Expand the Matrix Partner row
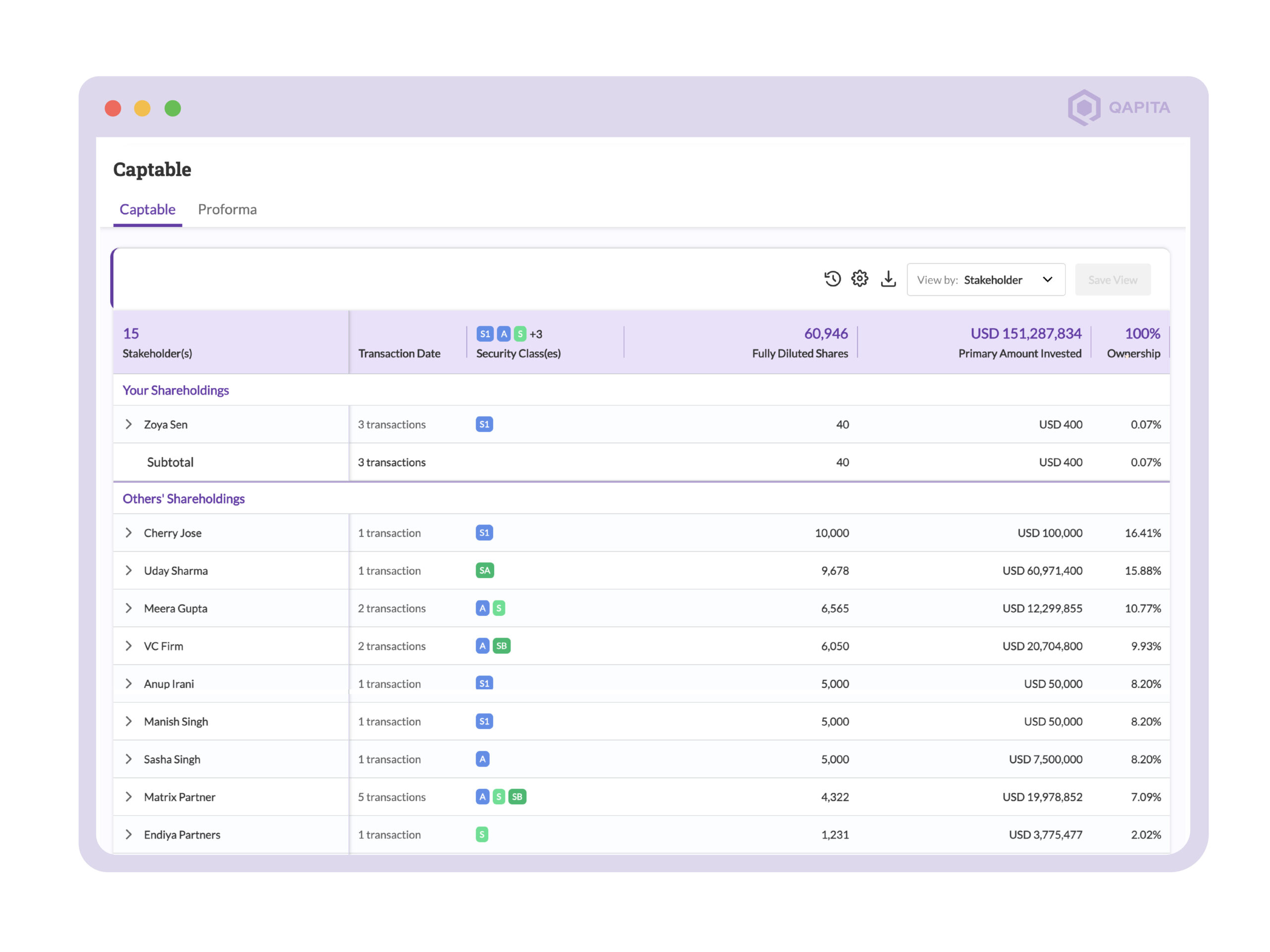Image resolution: width=1270 pixels, height=952 pixels. [x=128, y=796]
